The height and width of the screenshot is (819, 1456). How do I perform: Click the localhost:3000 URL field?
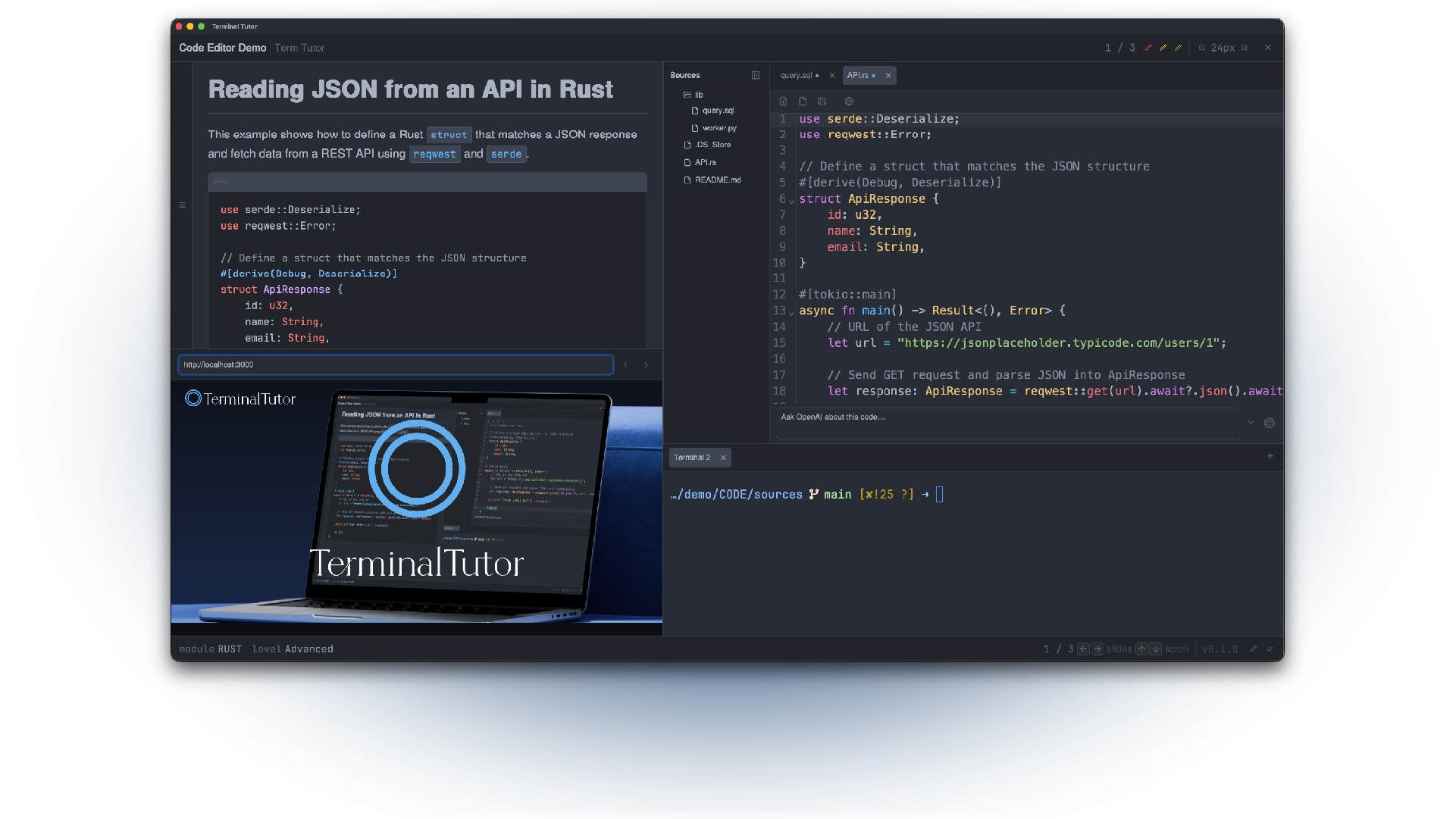coord(396,365)
